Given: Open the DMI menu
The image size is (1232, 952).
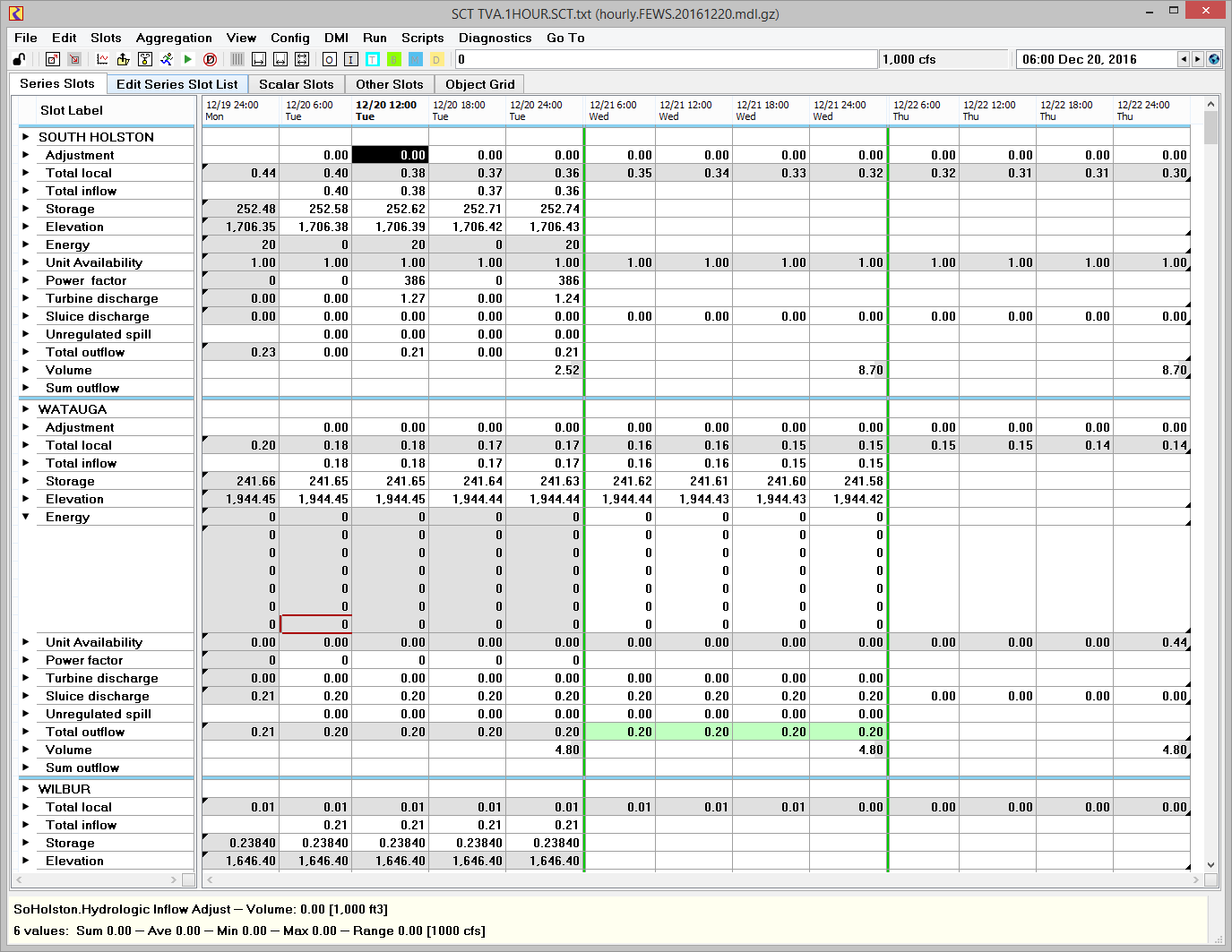Looking at the screenshot, I should pos(337,38).
